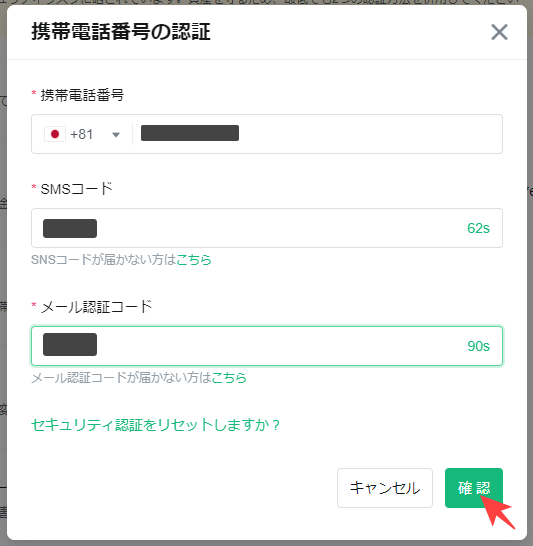
Task: Click the masked phone number text
Action: [190, 133]
